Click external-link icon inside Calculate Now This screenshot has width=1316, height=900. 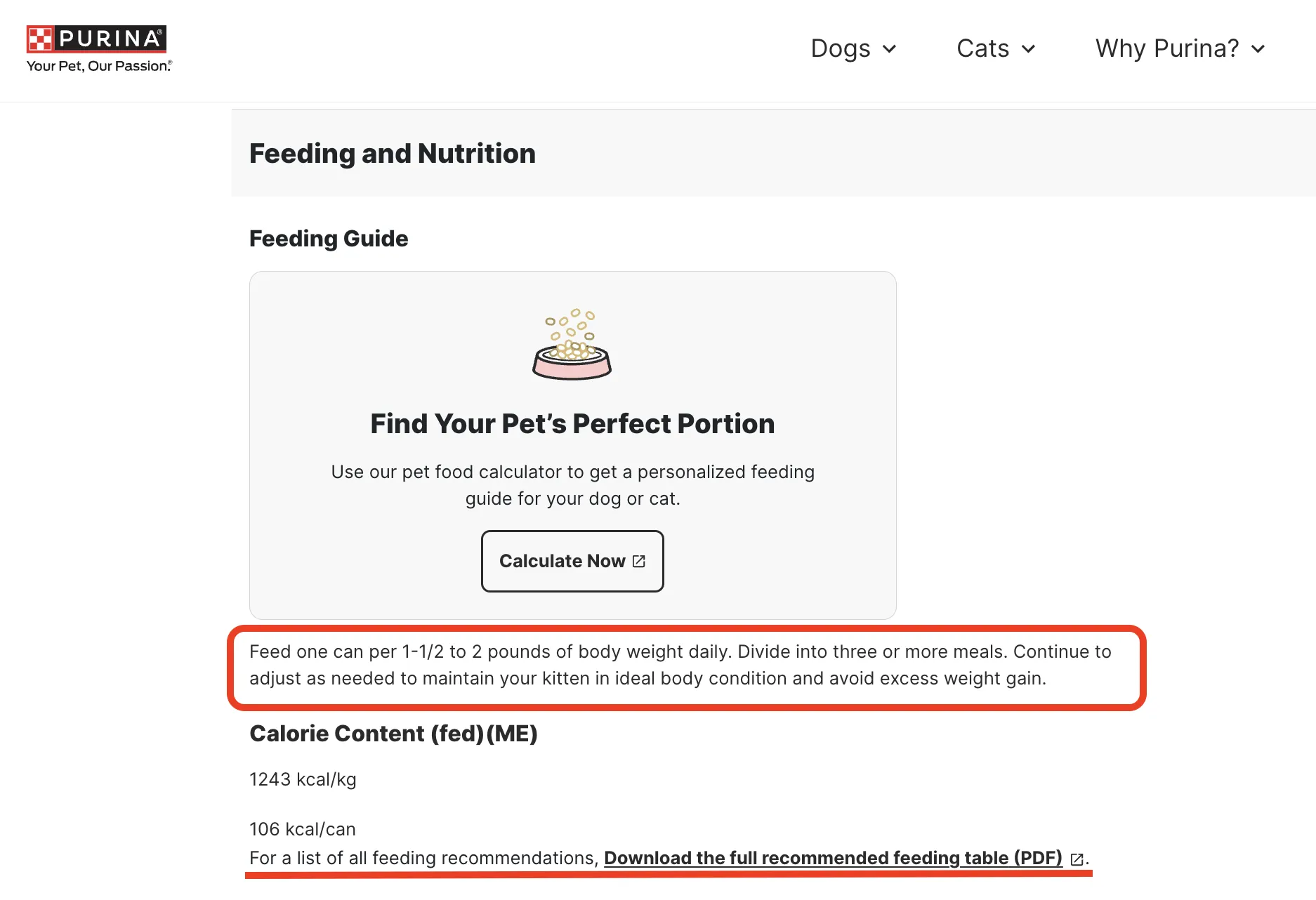click(639, 562)
